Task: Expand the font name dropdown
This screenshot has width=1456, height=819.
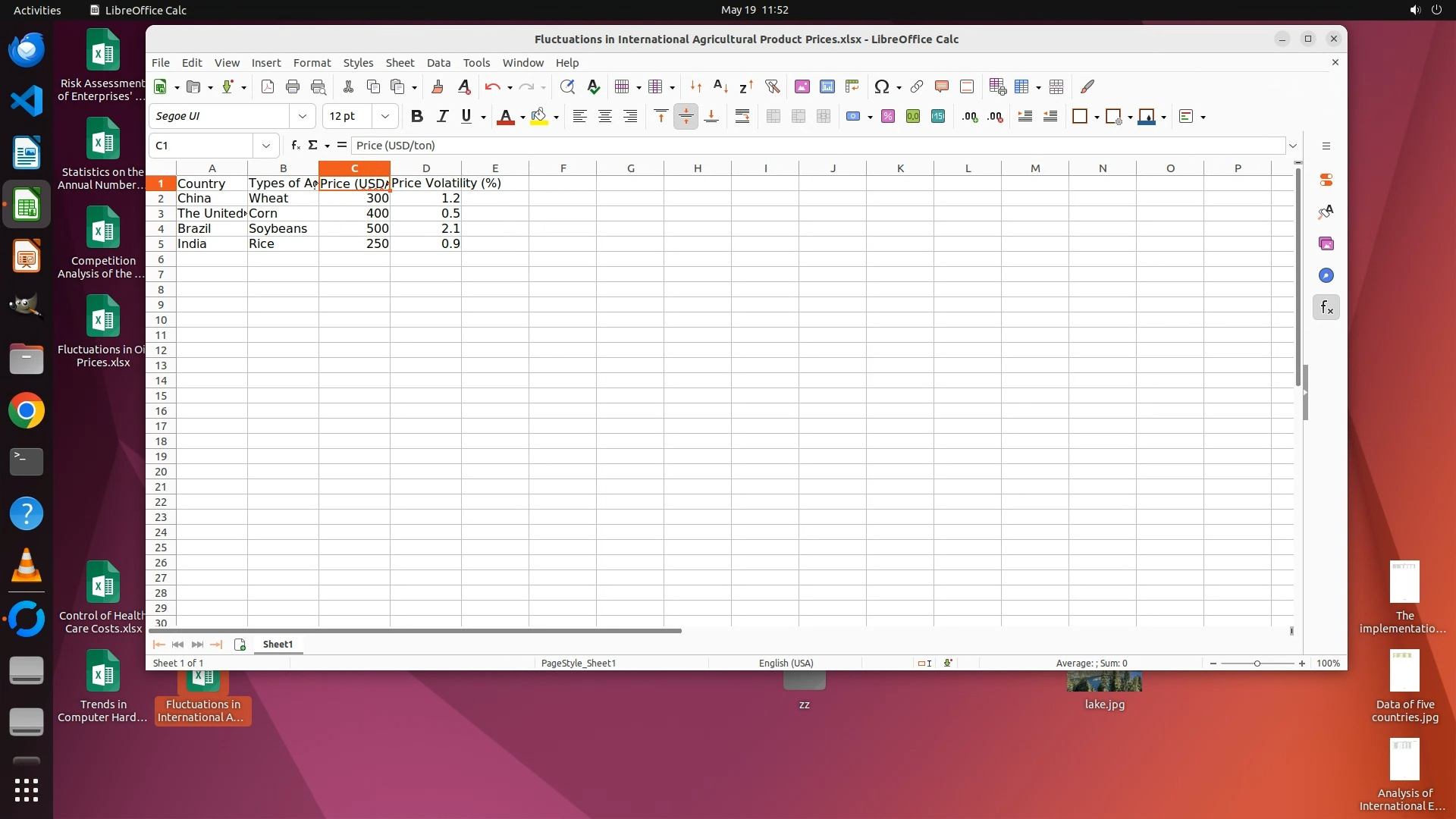Action: [302, 116]
